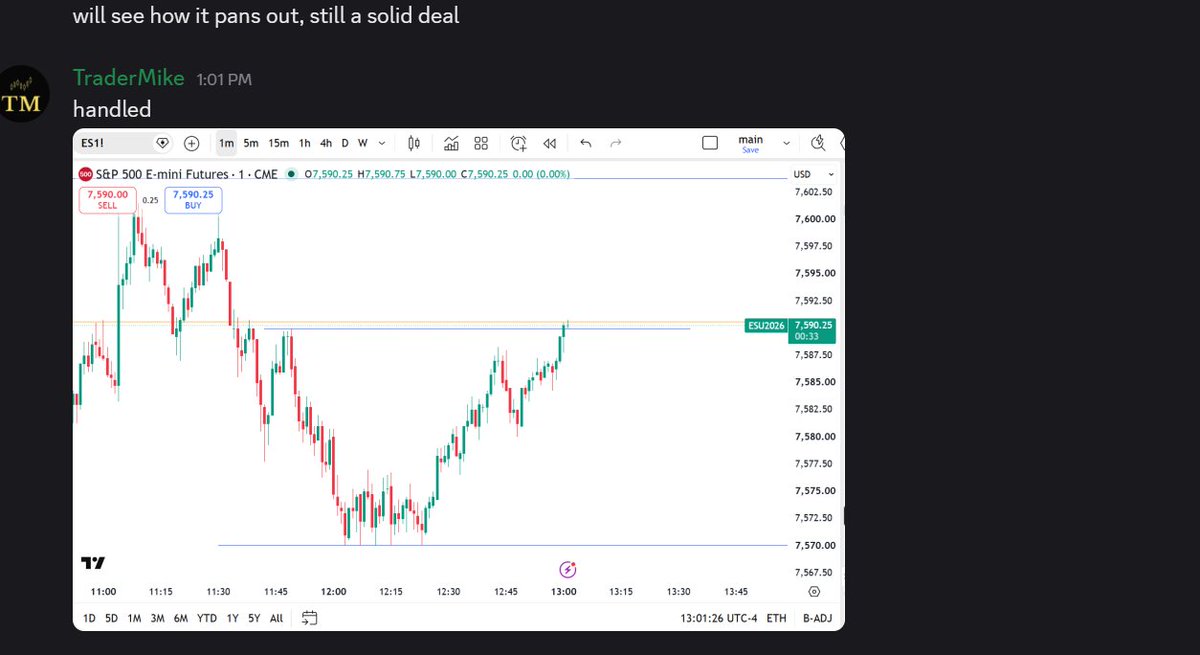Switch to the 15m timeframe
The image size is (1200, 655).
(278, 143)
